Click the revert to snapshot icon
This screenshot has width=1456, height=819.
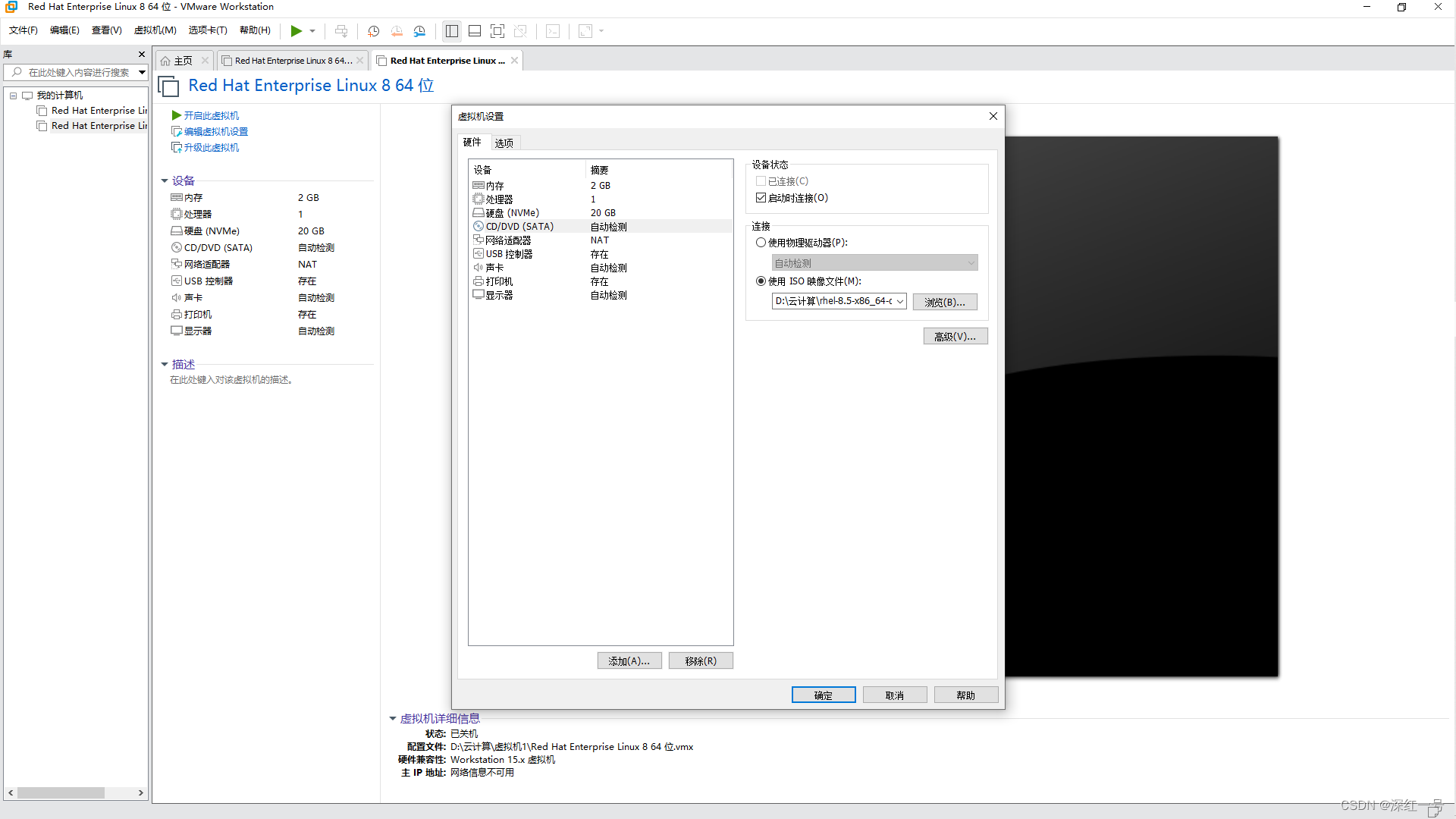point(397,31)
